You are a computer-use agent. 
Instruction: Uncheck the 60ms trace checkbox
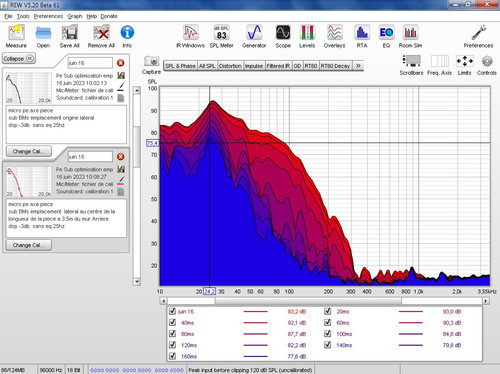328,322
